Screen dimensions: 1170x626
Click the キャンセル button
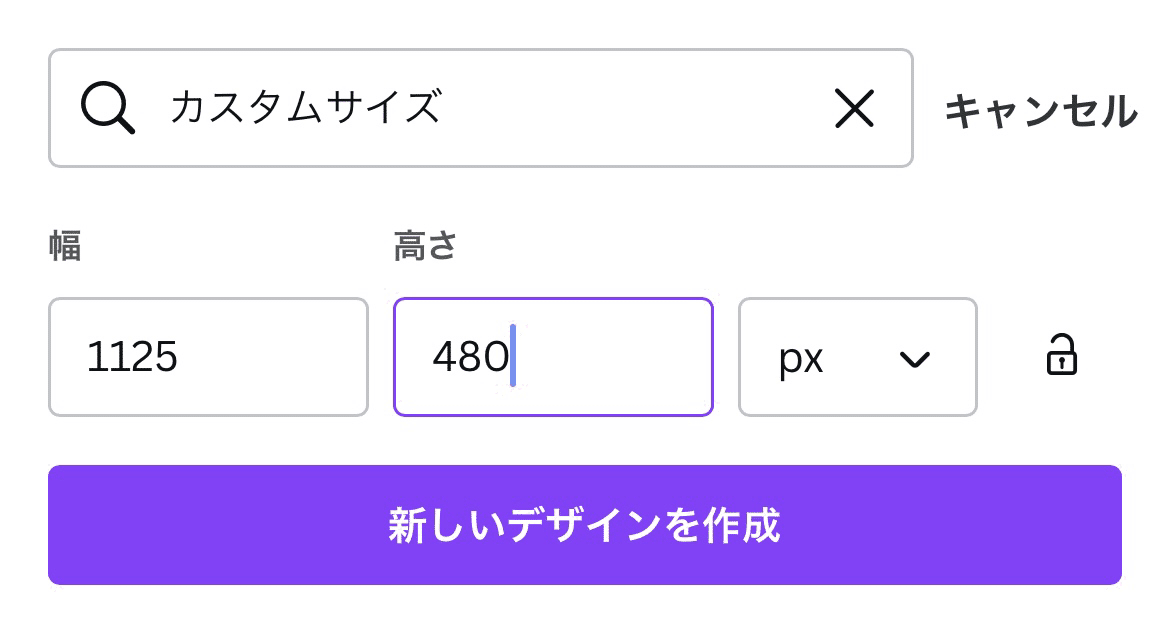point(1041,110)
